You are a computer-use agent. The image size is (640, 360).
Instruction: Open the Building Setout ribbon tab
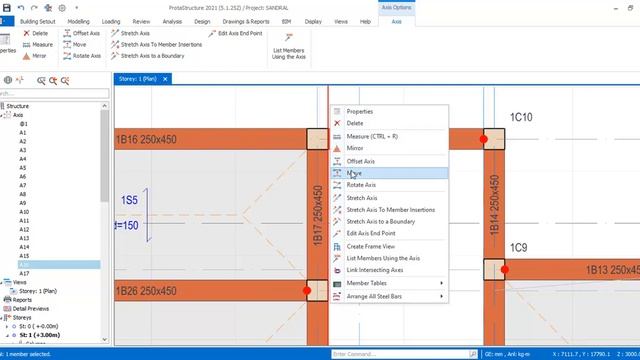[38, 21]
